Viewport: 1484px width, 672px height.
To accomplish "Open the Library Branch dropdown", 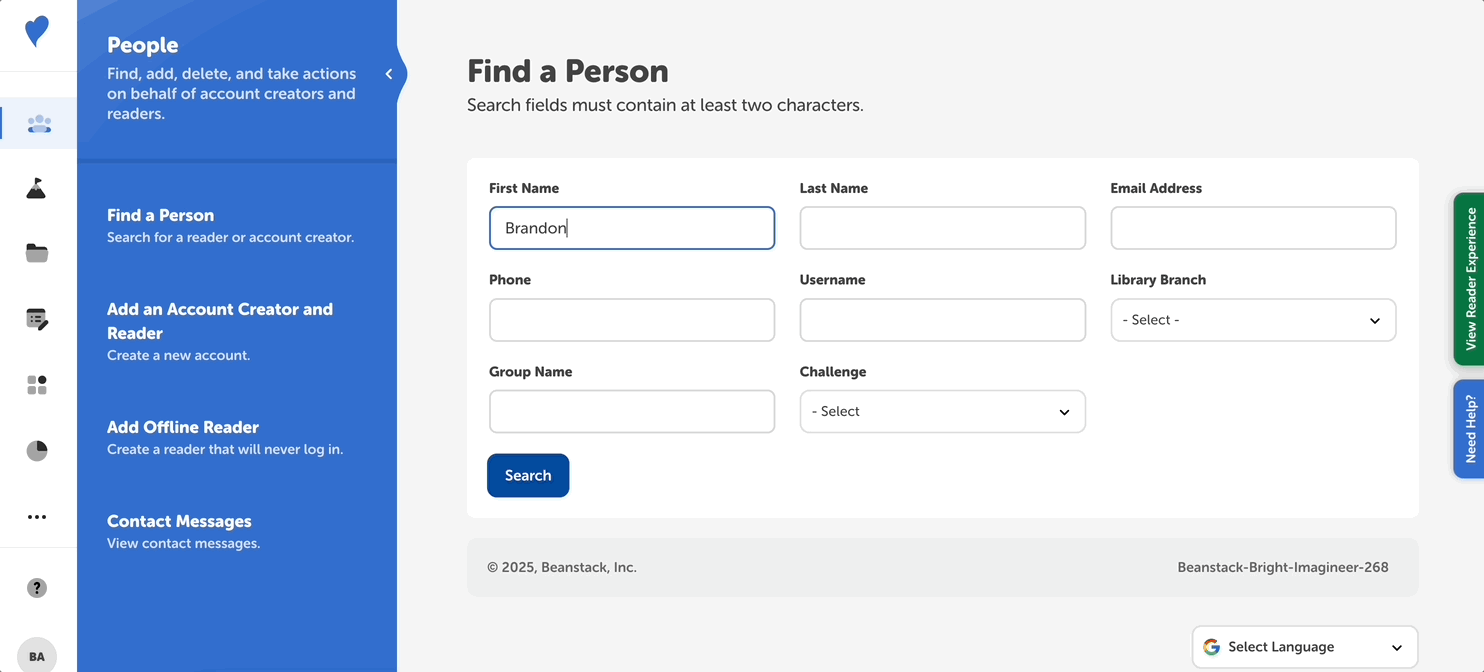I will point(1252,320).
